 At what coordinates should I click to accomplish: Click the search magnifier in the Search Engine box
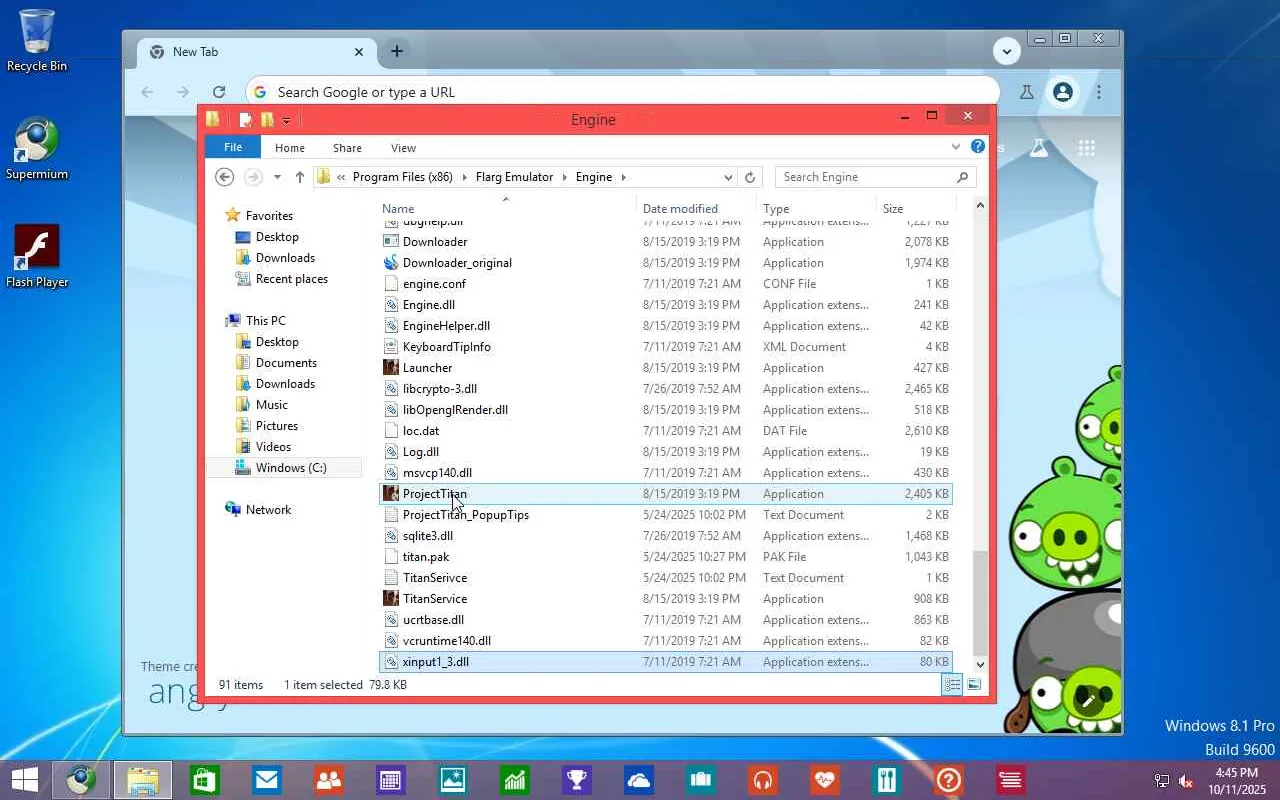pos(962,177)
